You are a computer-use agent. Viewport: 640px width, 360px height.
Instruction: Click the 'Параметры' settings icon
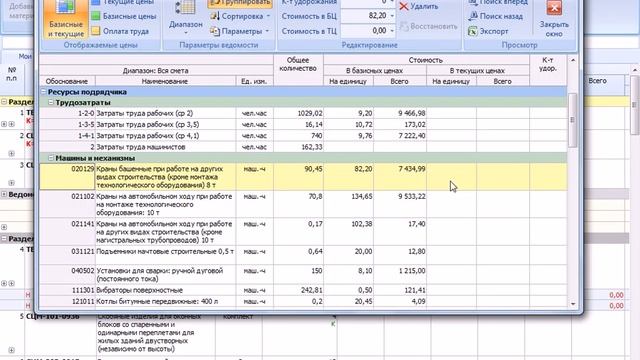pyautogui.click(x=215, y=31)
